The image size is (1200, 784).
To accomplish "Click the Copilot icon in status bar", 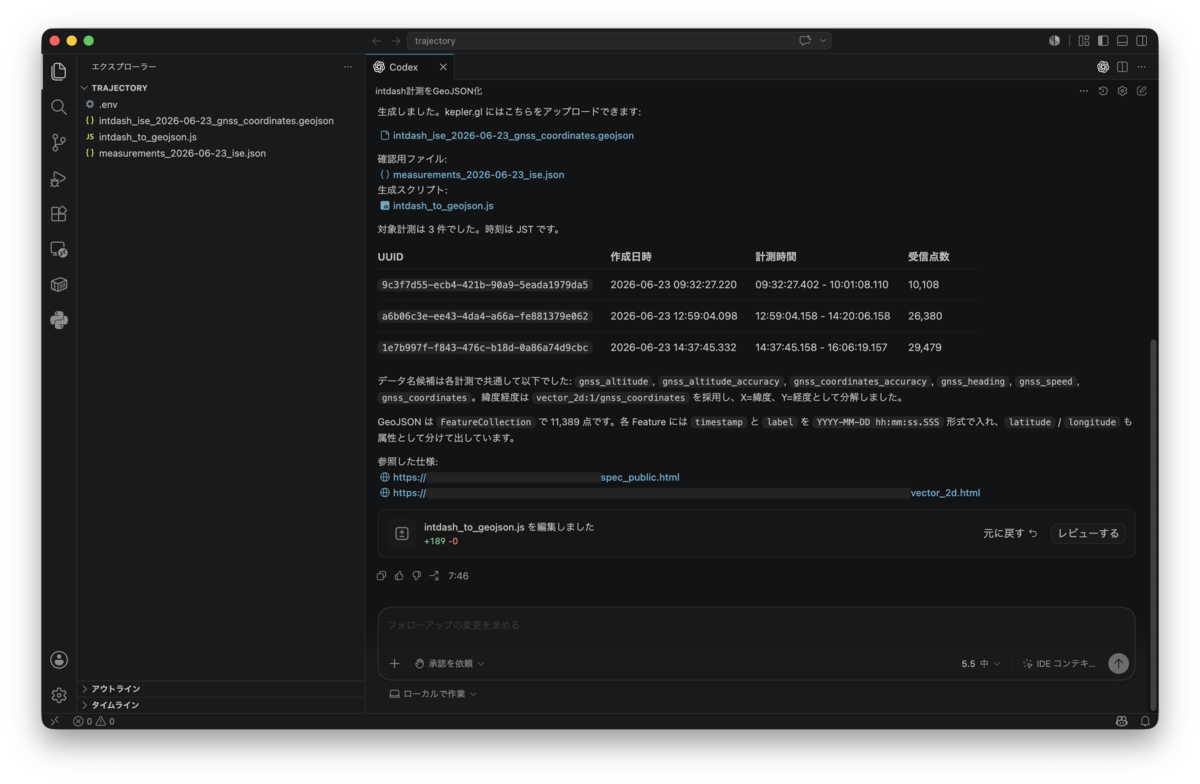I will [1121, 721].
